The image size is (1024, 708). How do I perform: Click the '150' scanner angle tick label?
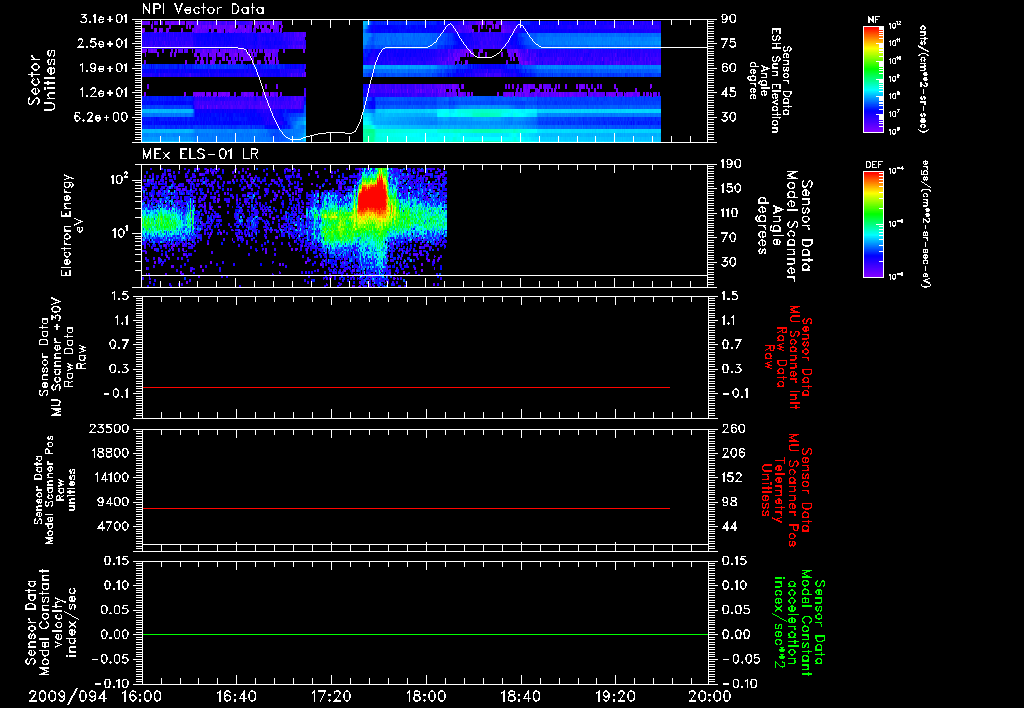(731, 188)
